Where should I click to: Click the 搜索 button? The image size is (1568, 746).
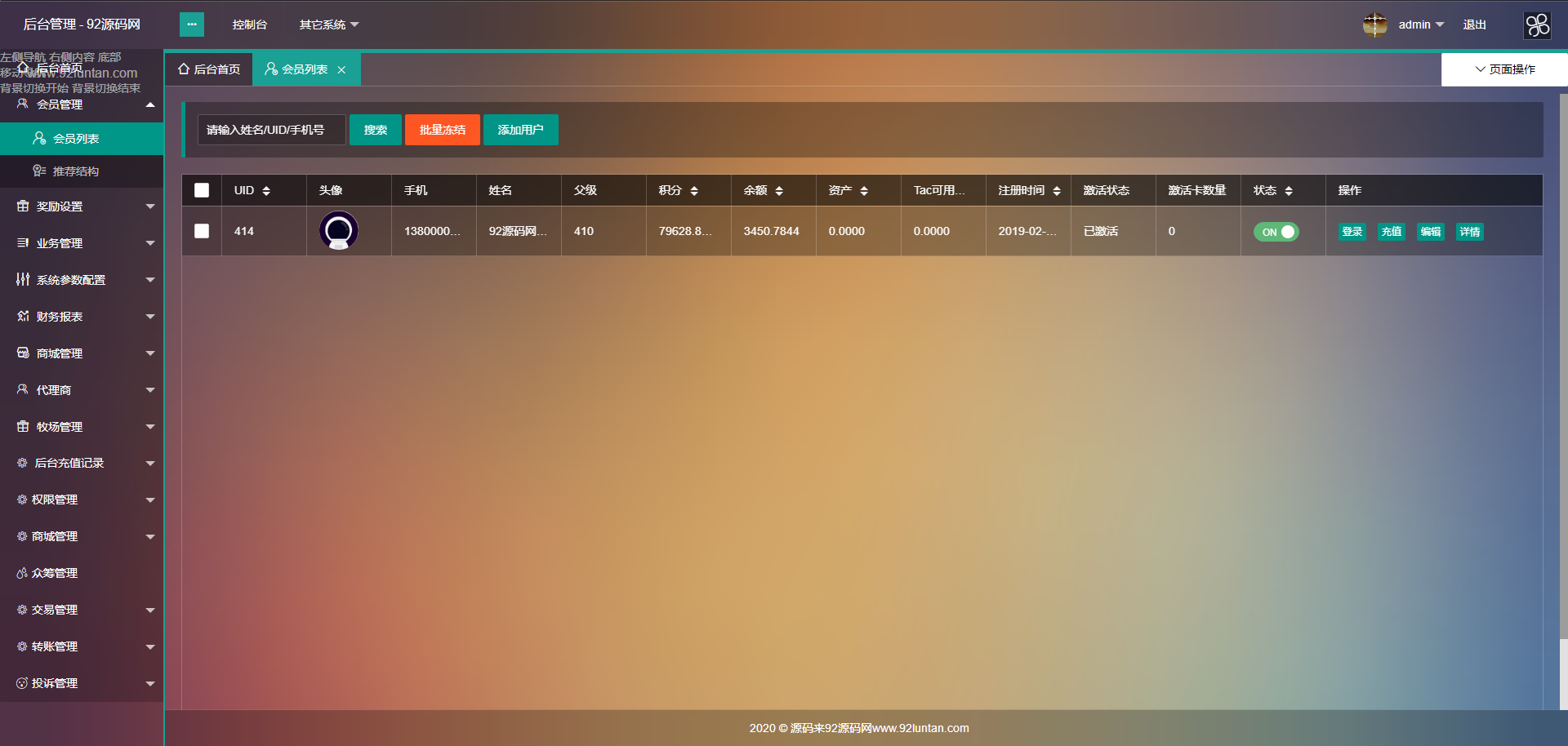(376, 130)
